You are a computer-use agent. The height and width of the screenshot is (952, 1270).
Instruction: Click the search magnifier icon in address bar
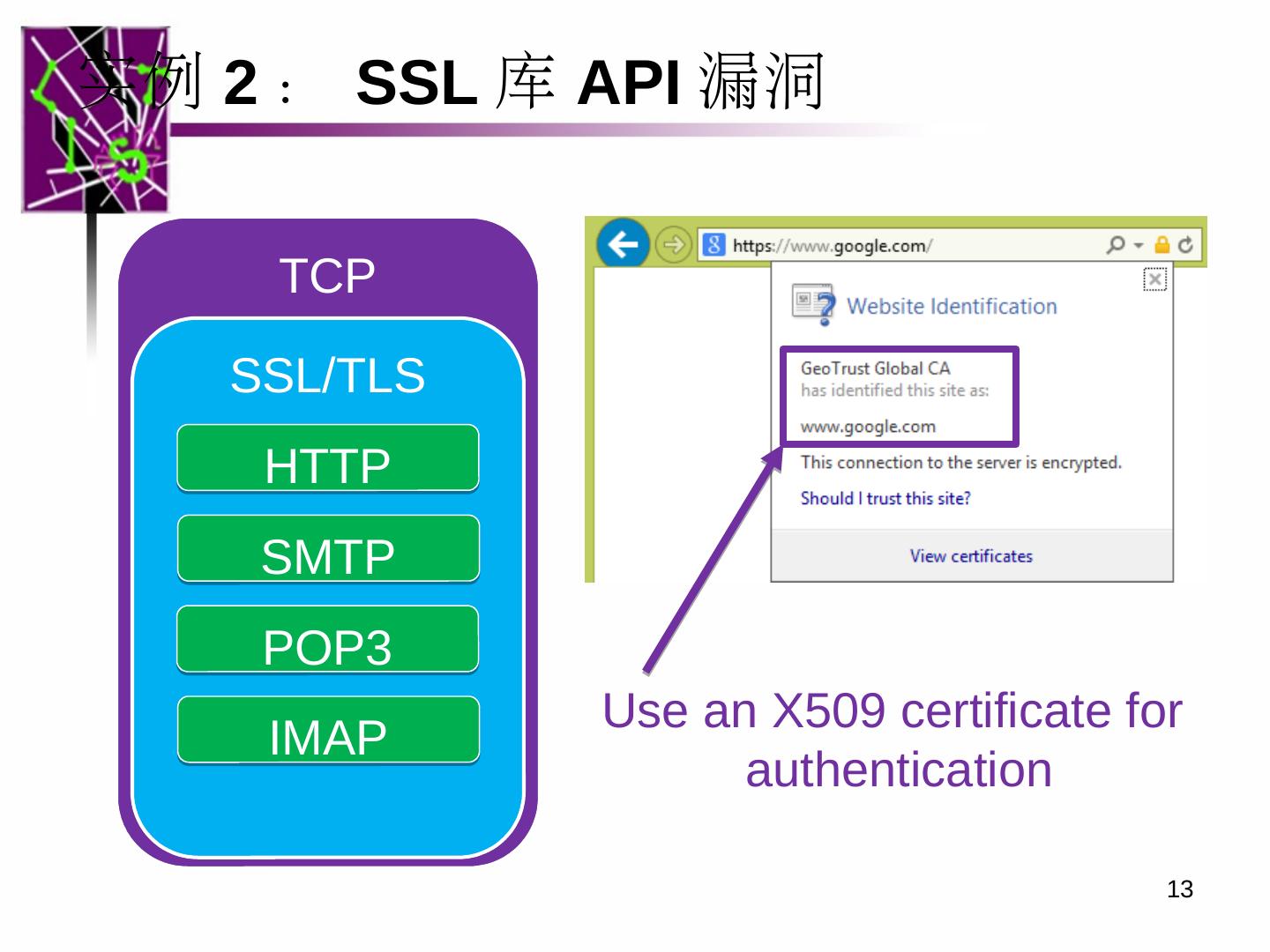pos(1116,244)
